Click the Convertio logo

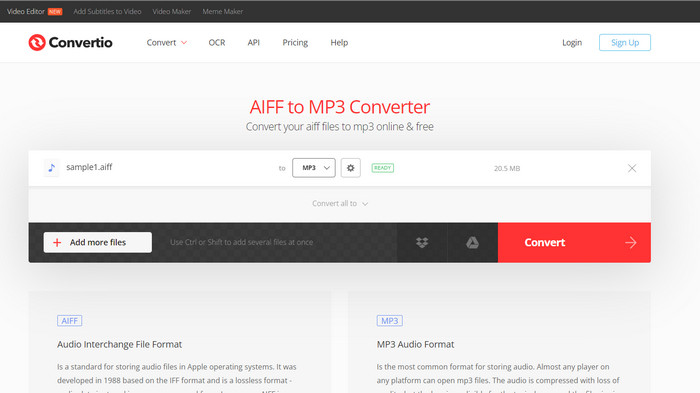click(71, 42)
